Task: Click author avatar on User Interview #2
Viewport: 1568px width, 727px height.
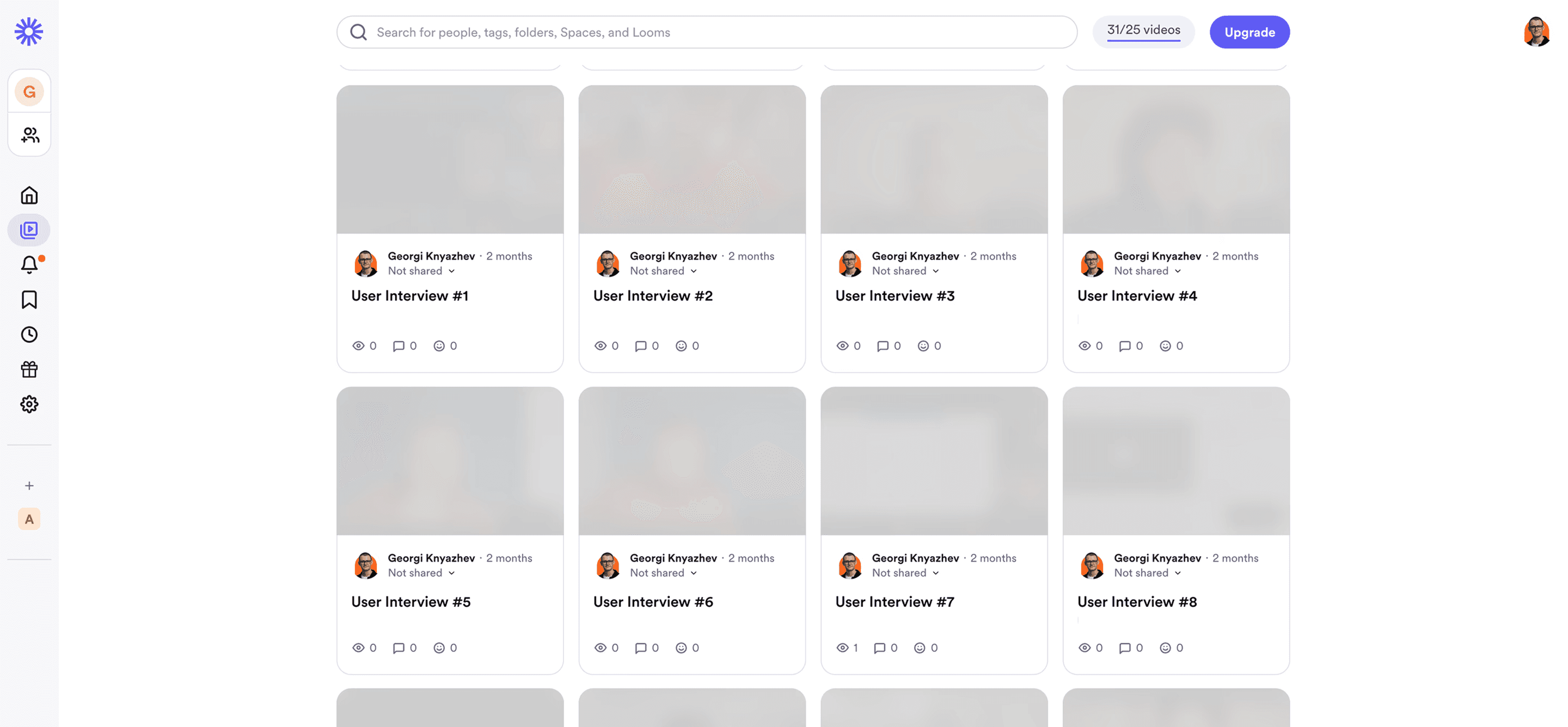Action: (x=608, y=263)
